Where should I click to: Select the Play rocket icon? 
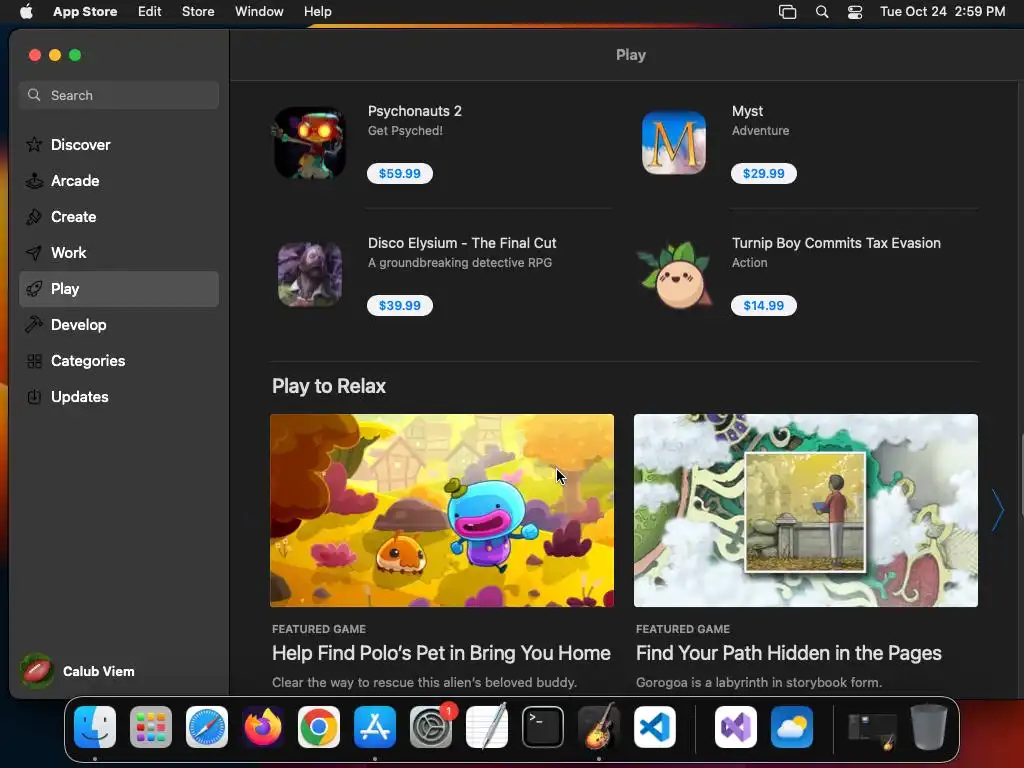click(x=34, y=289)
